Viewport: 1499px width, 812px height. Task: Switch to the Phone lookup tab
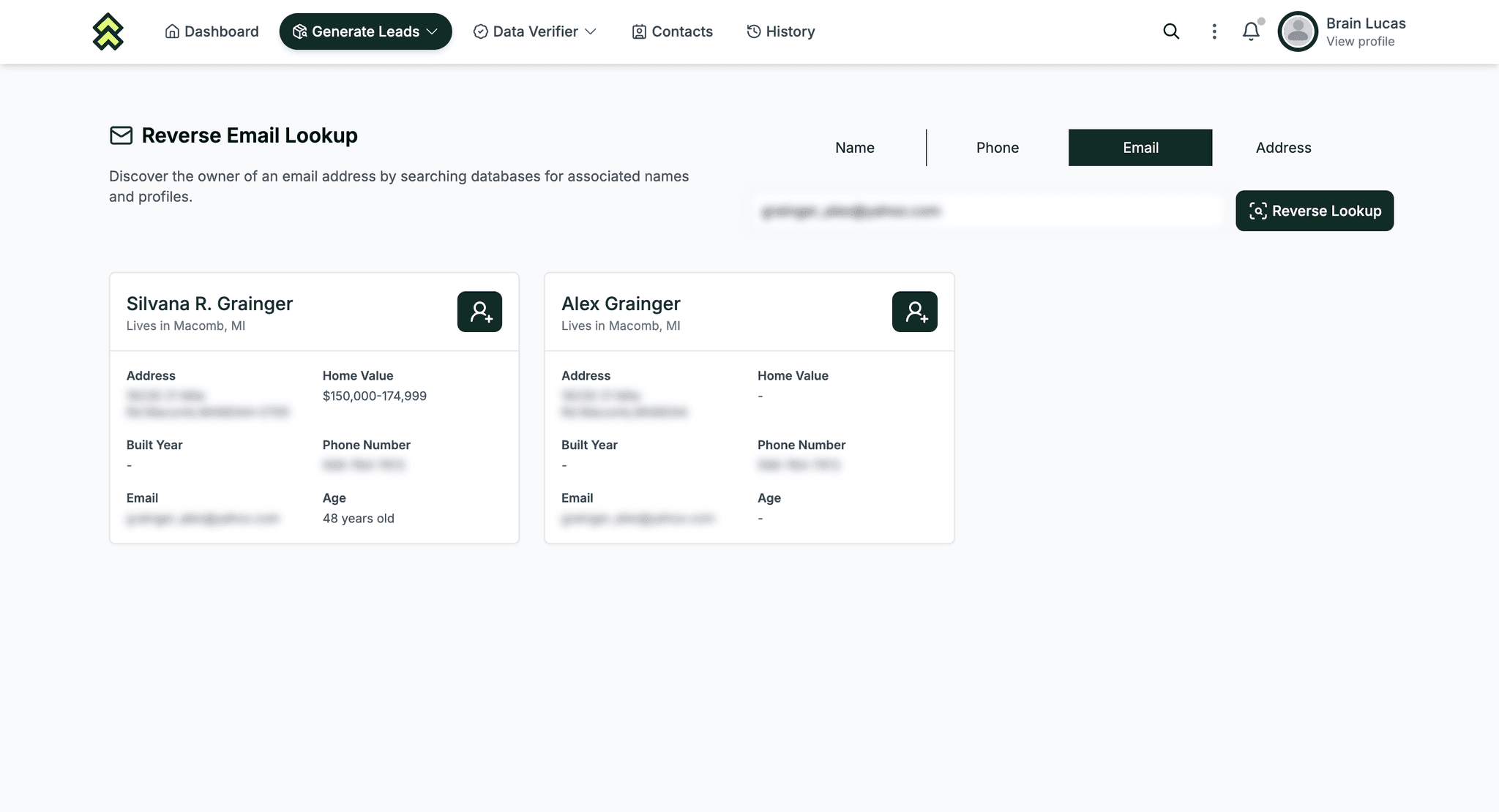(997, 148)
